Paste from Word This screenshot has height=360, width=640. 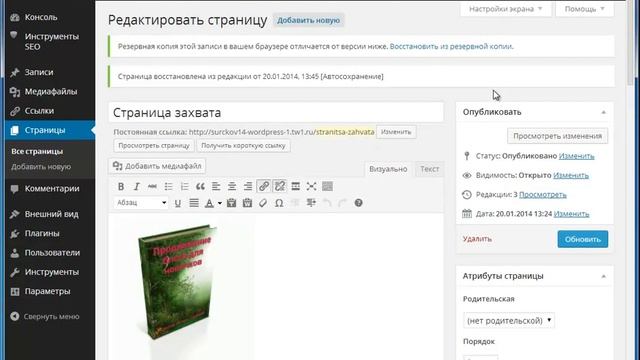[247, 203]
